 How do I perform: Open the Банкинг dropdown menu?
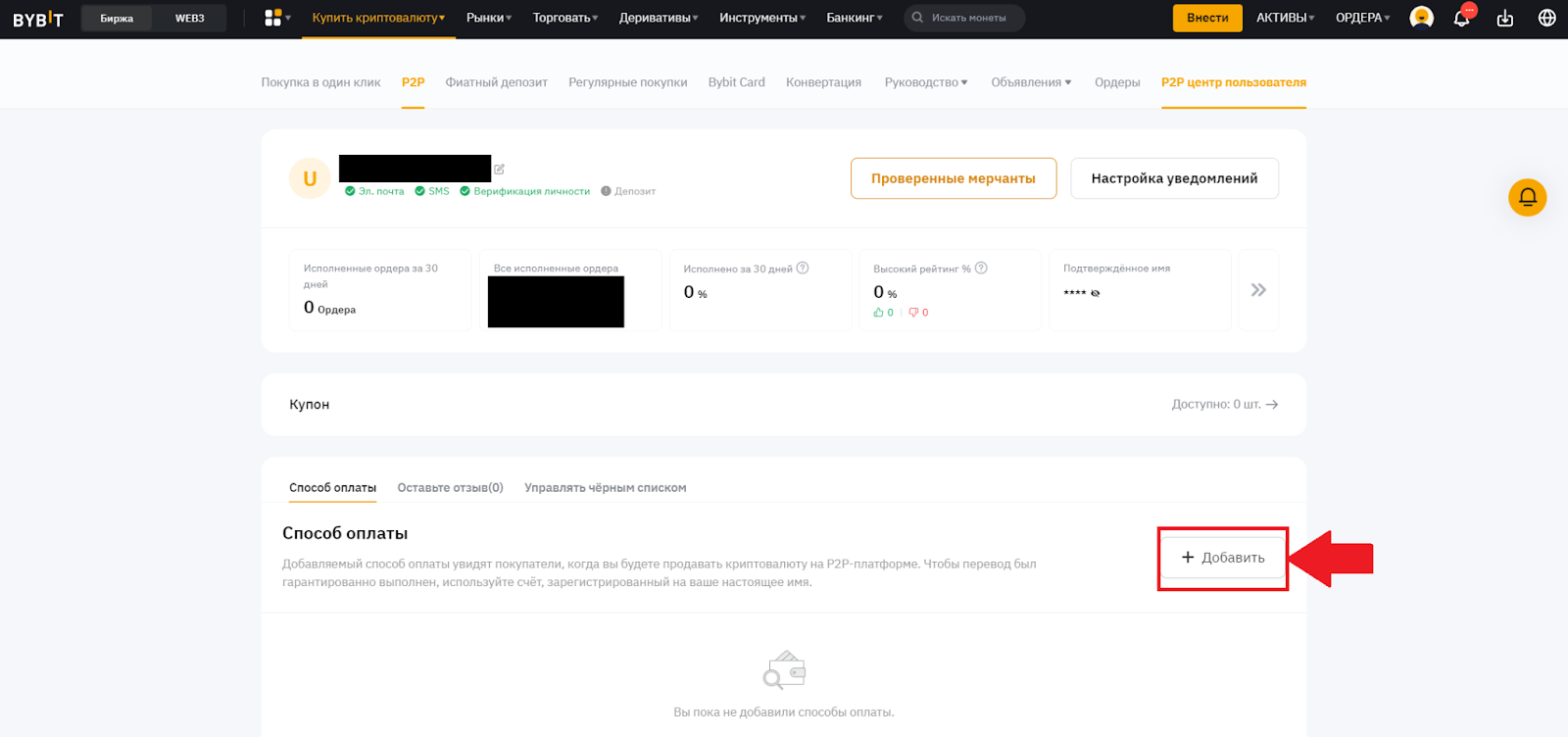(x=855, y=18)
